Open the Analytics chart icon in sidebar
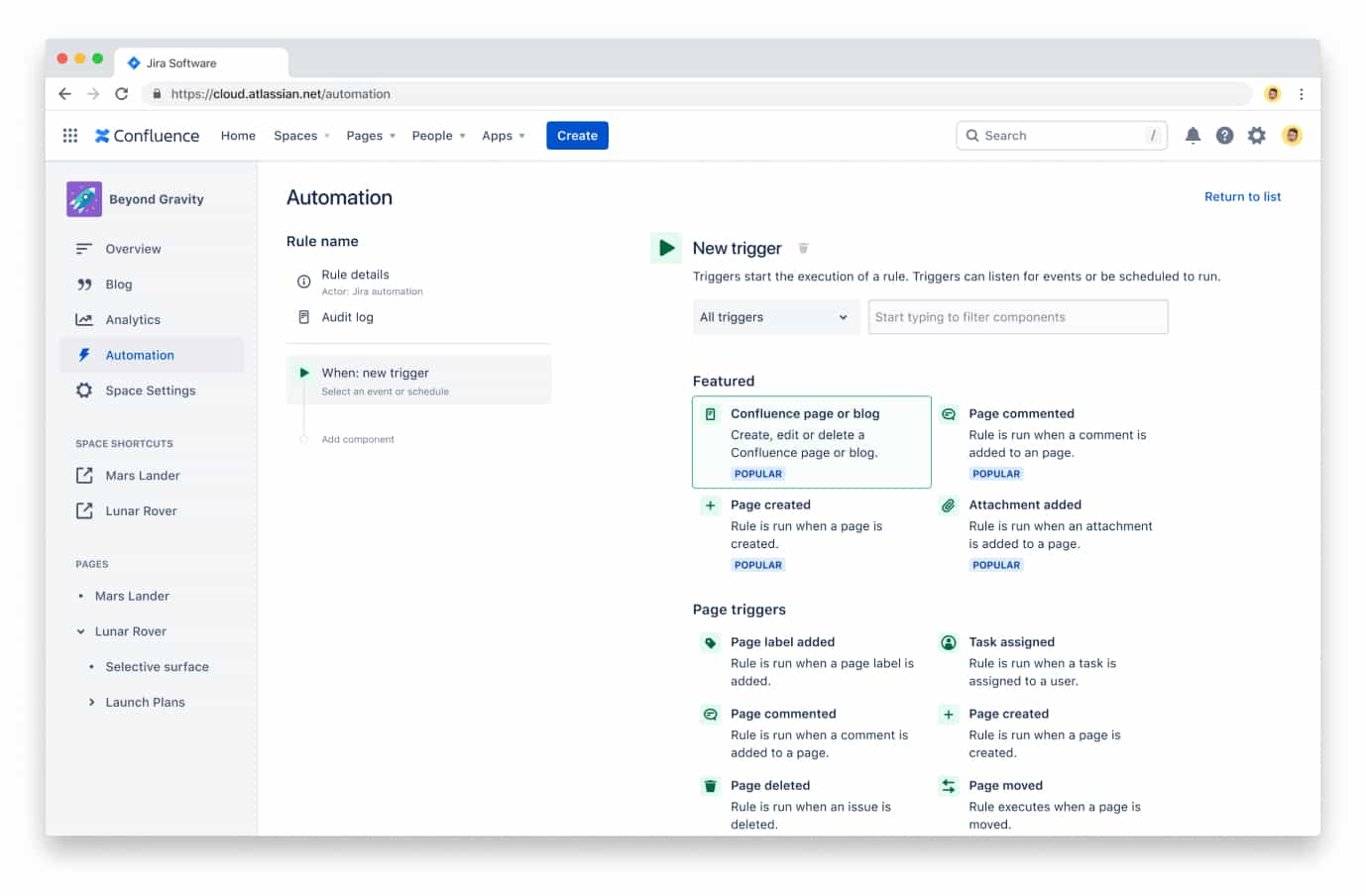 coord(83,319)
